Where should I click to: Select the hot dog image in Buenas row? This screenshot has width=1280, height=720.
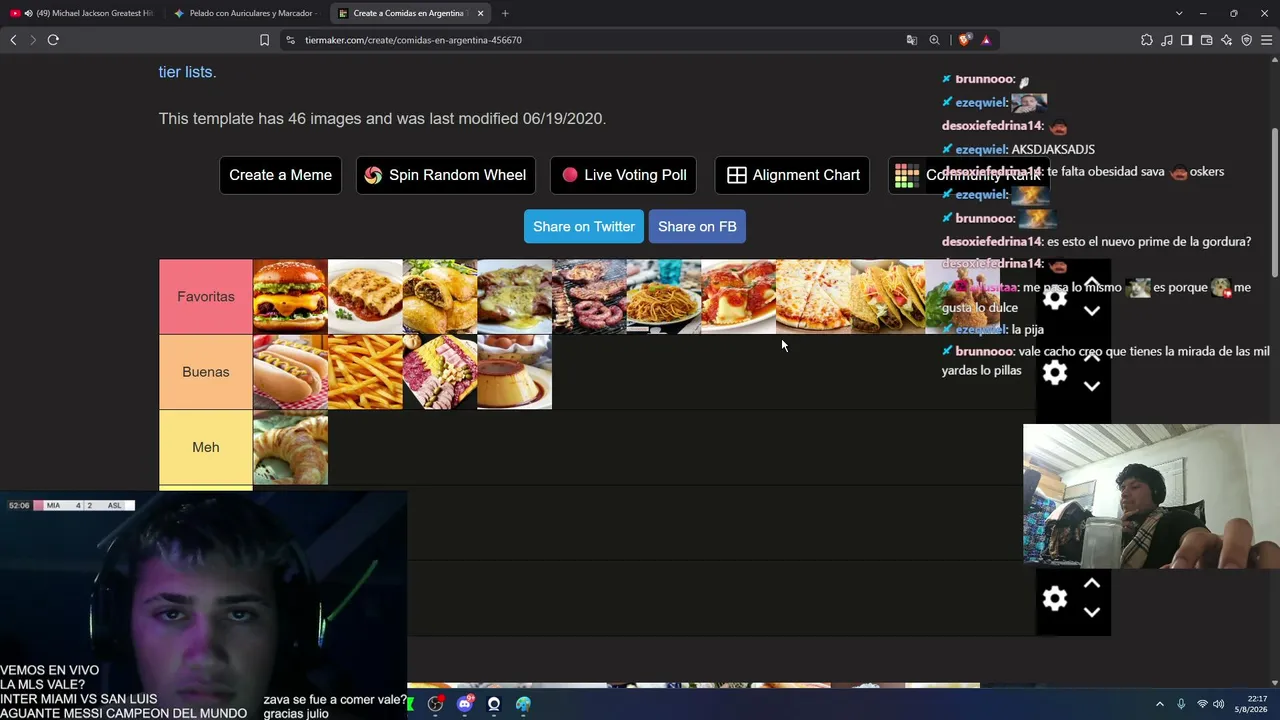point(290,372)
